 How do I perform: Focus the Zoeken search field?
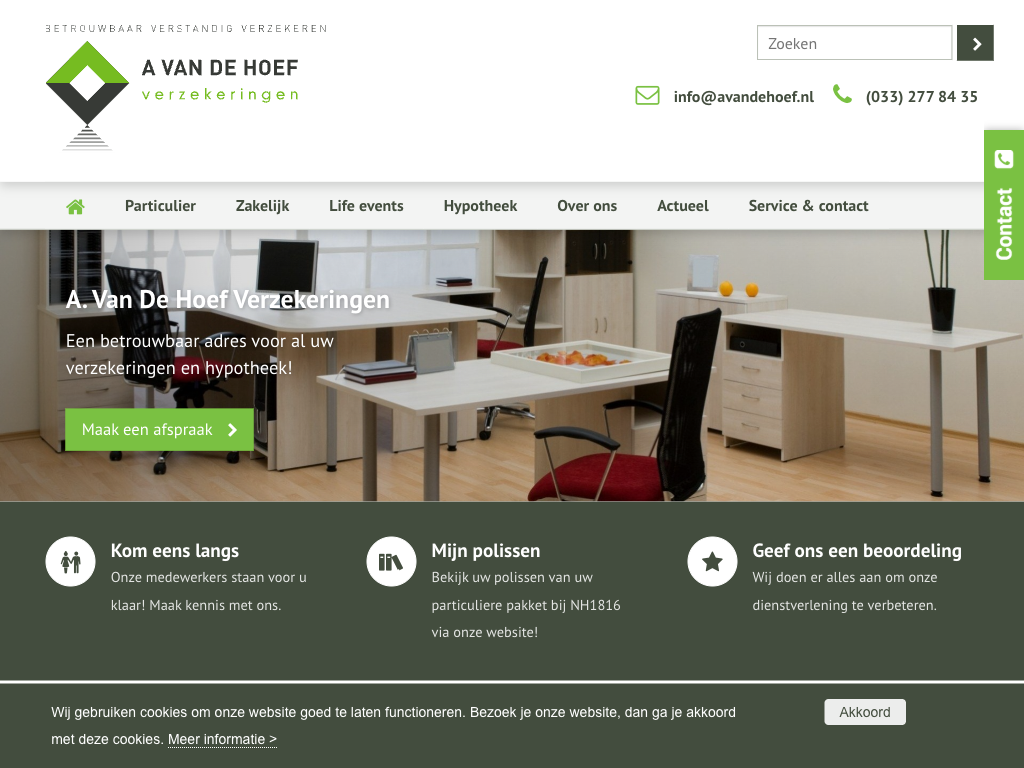(x=854, y=43)
